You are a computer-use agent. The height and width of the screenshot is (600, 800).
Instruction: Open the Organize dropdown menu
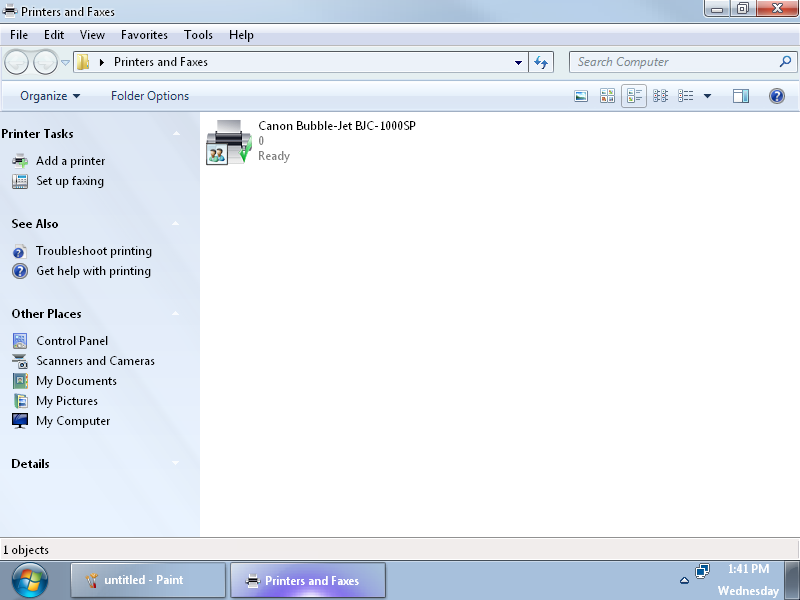pyautogui.click(x=49, y=96)
